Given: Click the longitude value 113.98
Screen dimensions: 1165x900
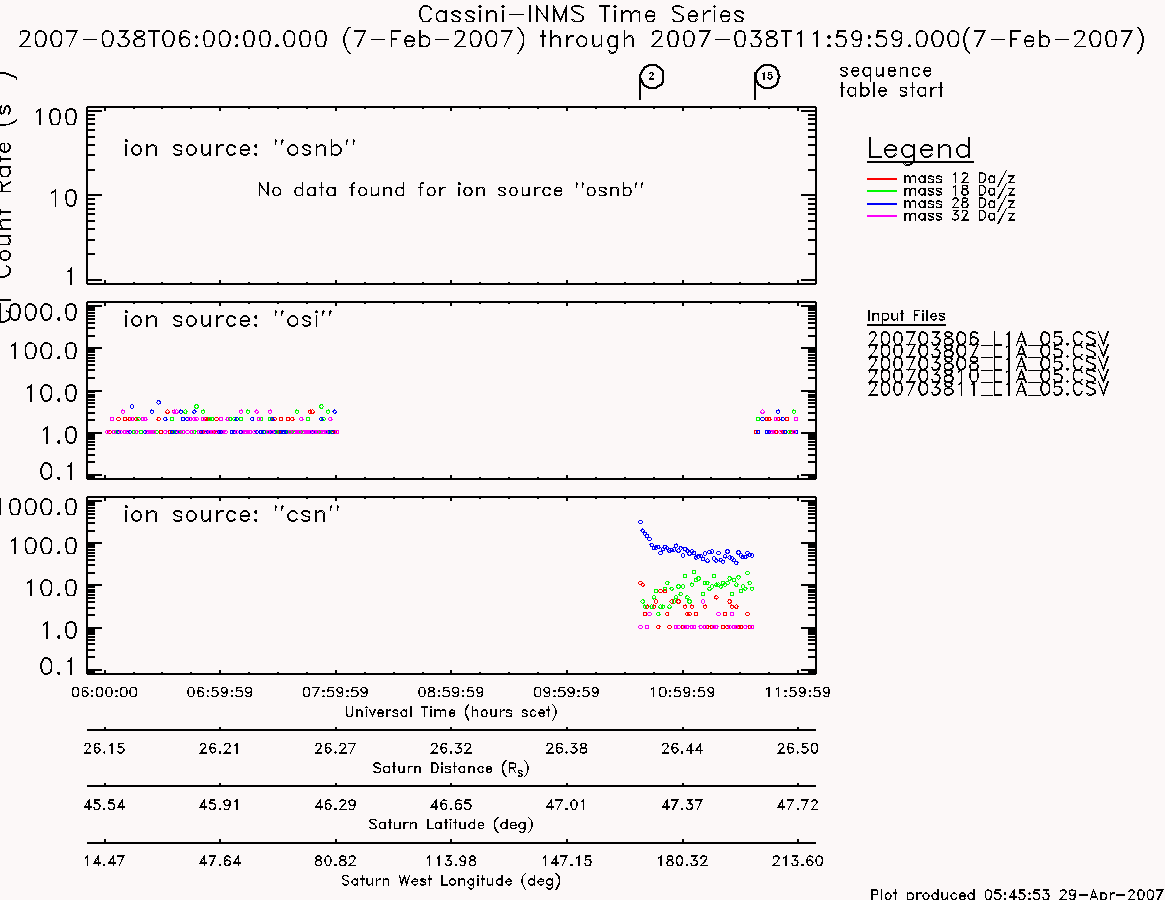Looking at the screenshot, I should (x=451, y=861).
